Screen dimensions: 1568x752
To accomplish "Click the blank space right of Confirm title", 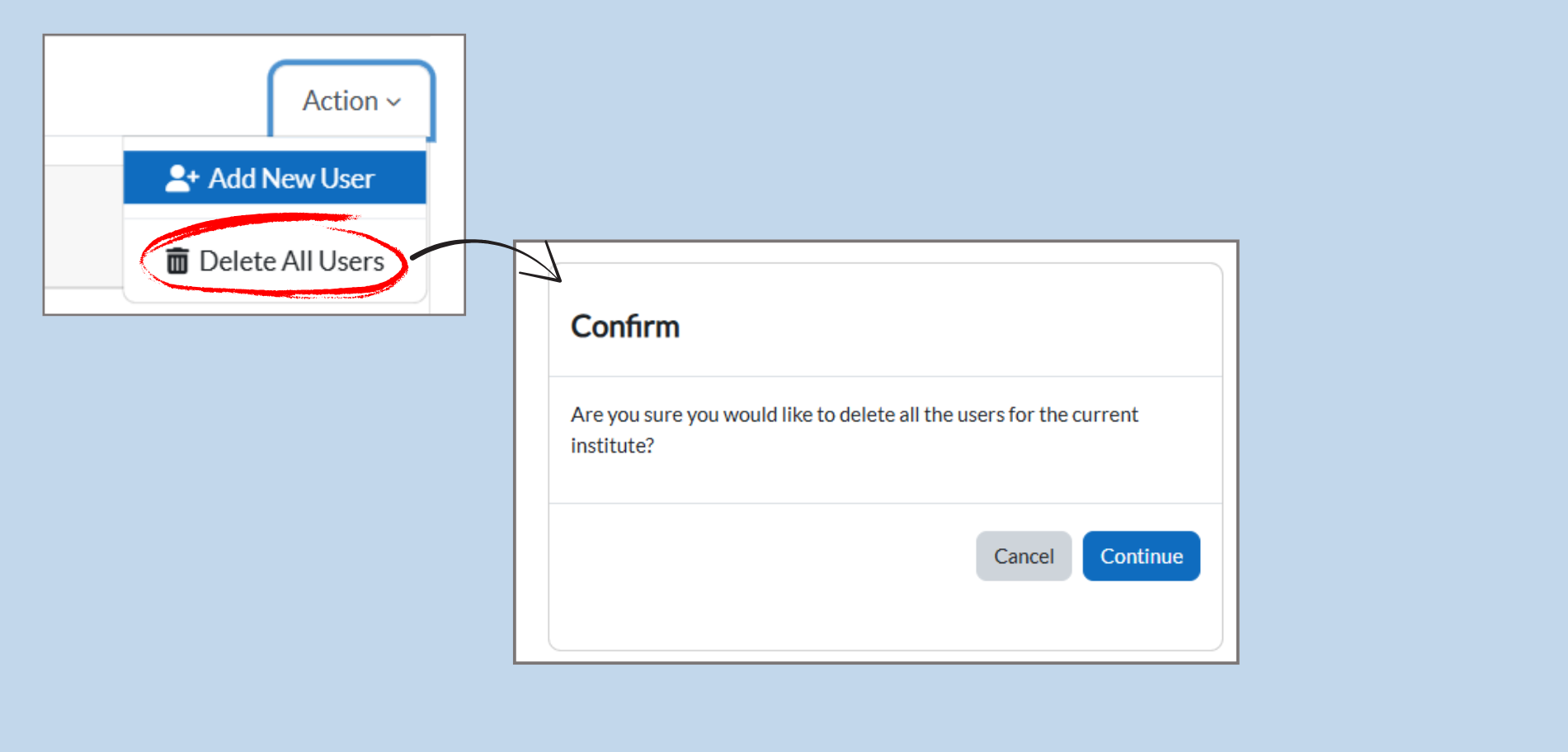I will [949, 327].
